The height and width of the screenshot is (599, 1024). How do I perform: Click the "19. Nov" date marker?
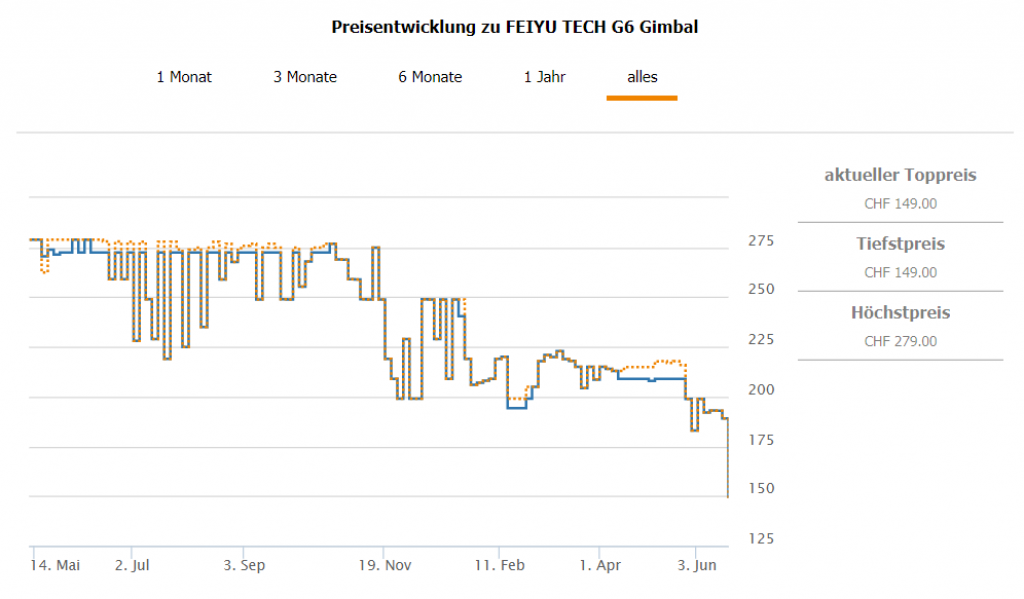tap(385, 565)
